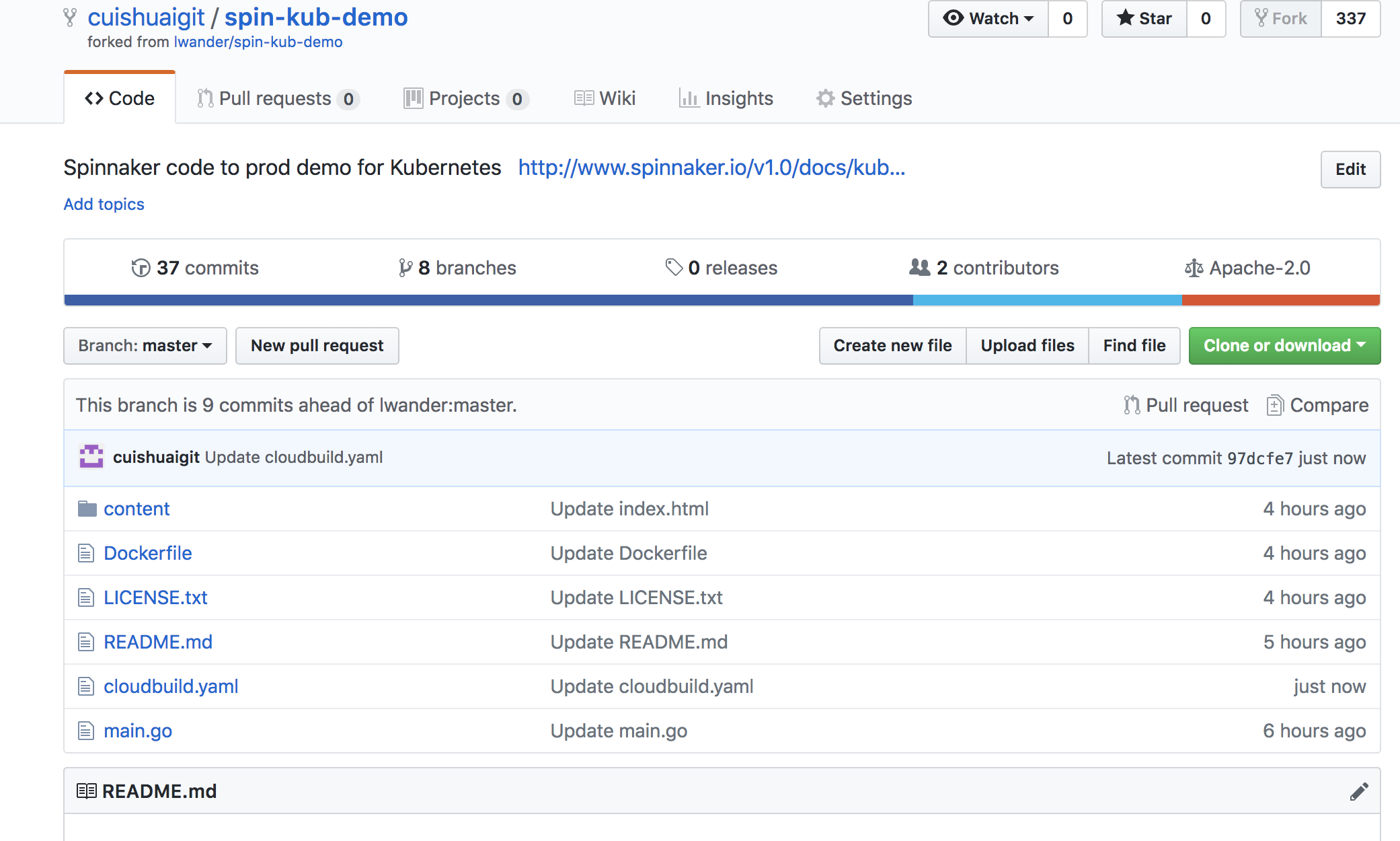View the 0 releases link
Image resolution: width=1400 pixels, height=841 pixels.
click(722, 268)
